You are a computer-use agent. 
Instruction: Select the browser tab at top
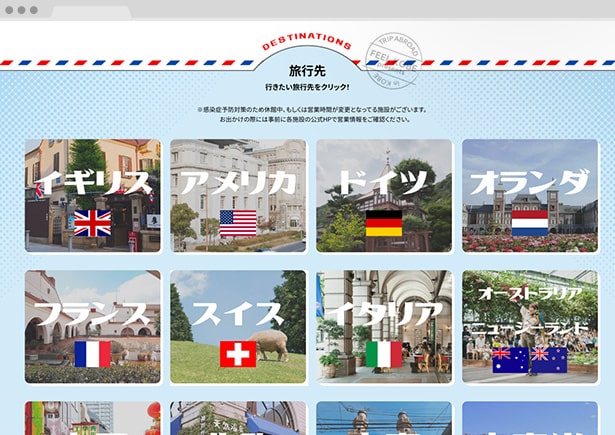point(91,12)
